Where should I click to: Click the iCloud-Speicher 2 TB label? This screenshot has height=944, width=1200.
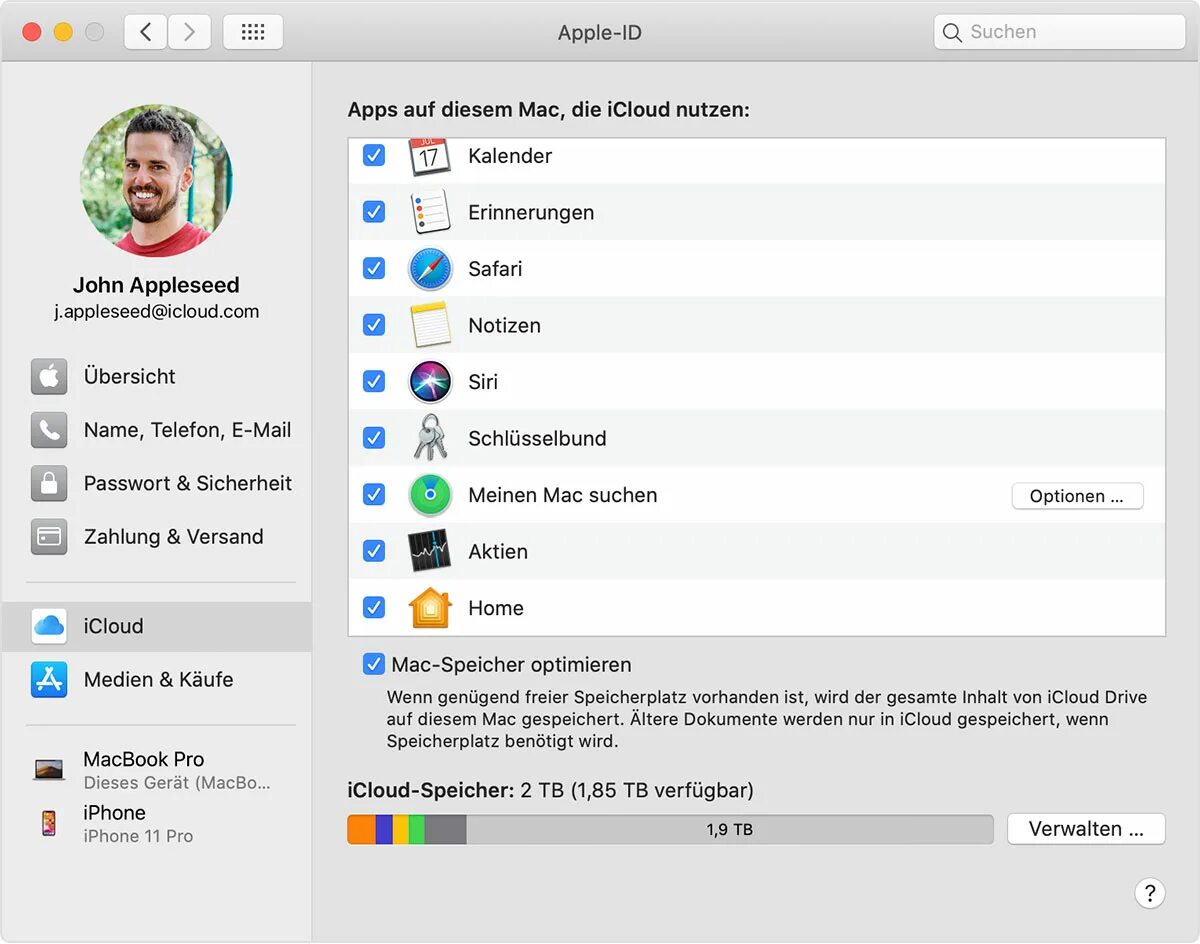coord(550,791)
